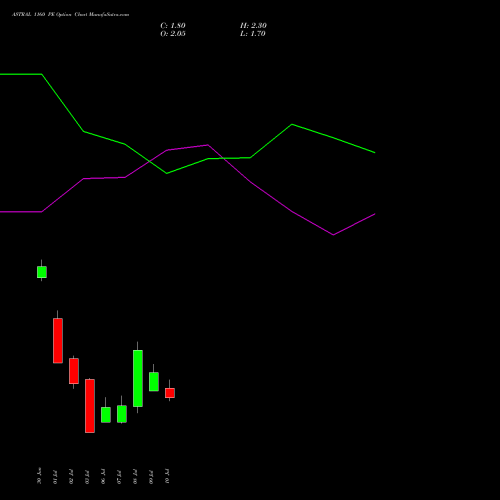Click the green candlestick for 07 Jul
This screenshot has width=500, height=500.
click(x=122, y=414)
